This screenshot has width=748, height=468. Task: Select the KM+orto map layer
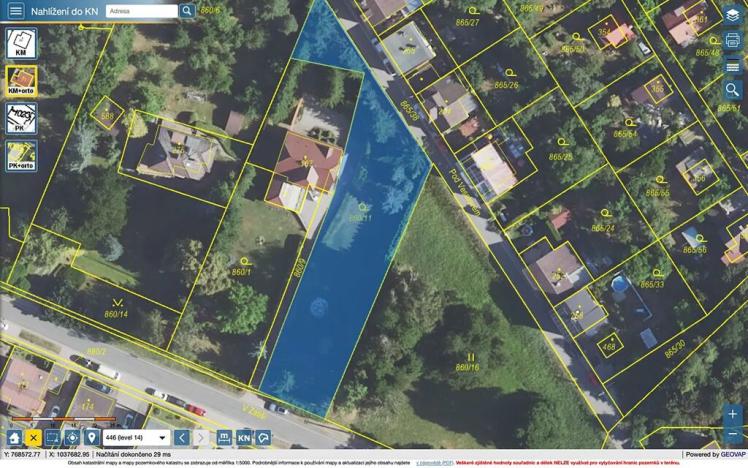pos(21,81)
